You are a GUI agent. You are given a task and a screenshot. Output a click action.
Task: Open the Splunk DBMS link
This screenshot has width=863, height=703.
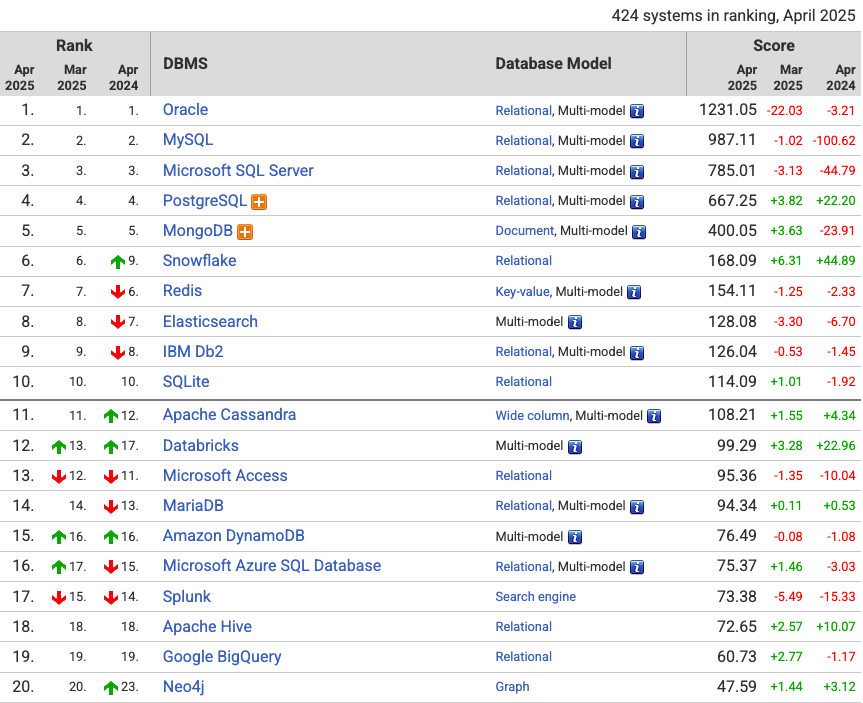(187, 597)
